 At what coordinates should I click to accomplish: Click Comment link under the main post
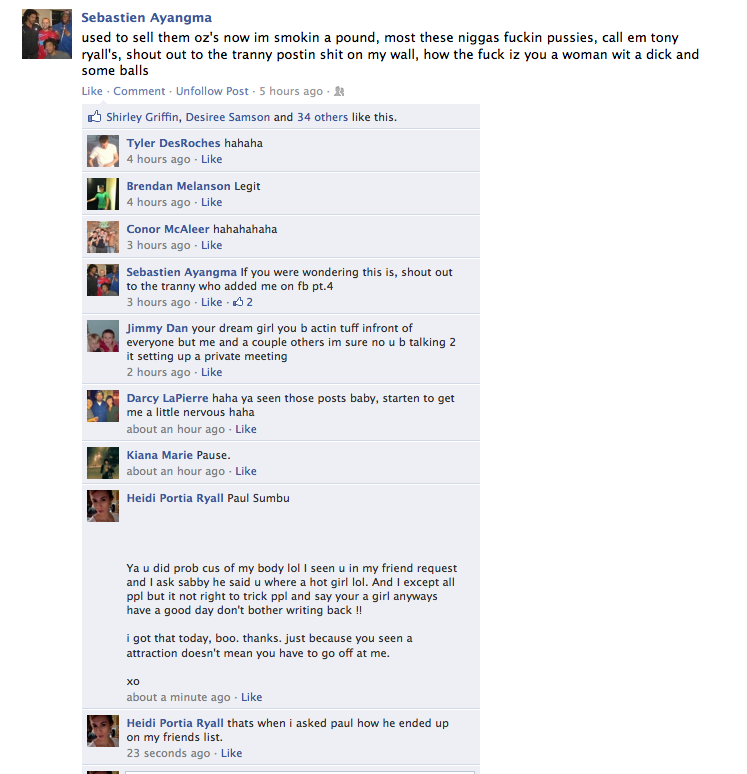pos(139,91)
